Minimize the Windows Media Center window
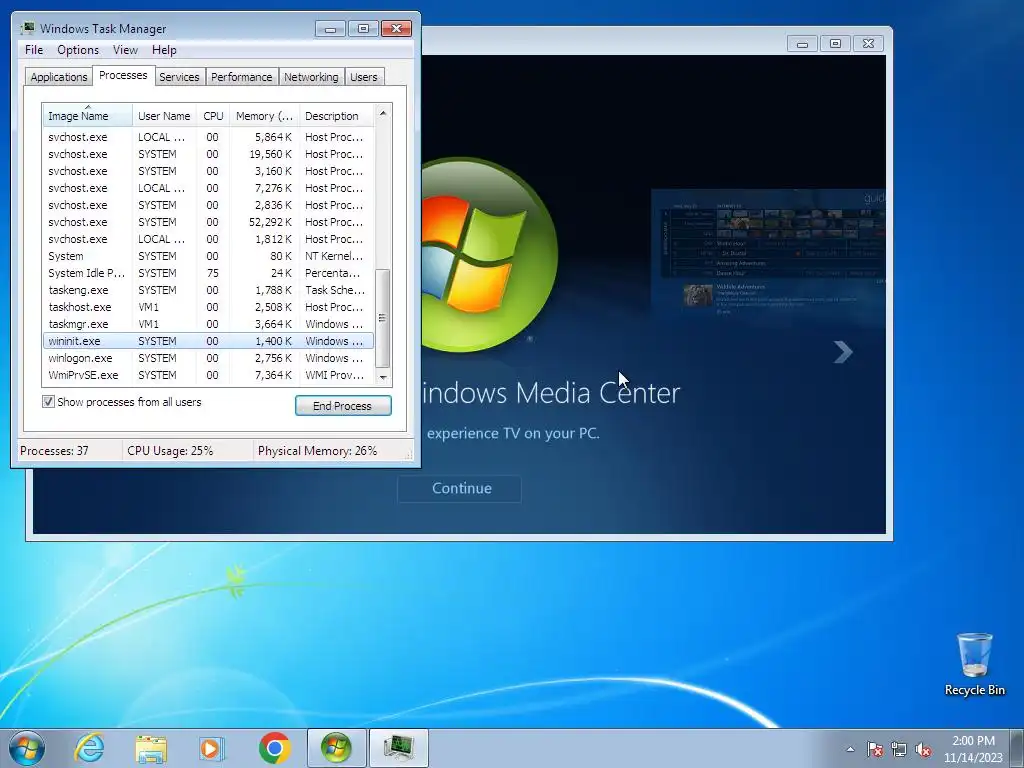 pyautogui.click(x=803, y=44)
